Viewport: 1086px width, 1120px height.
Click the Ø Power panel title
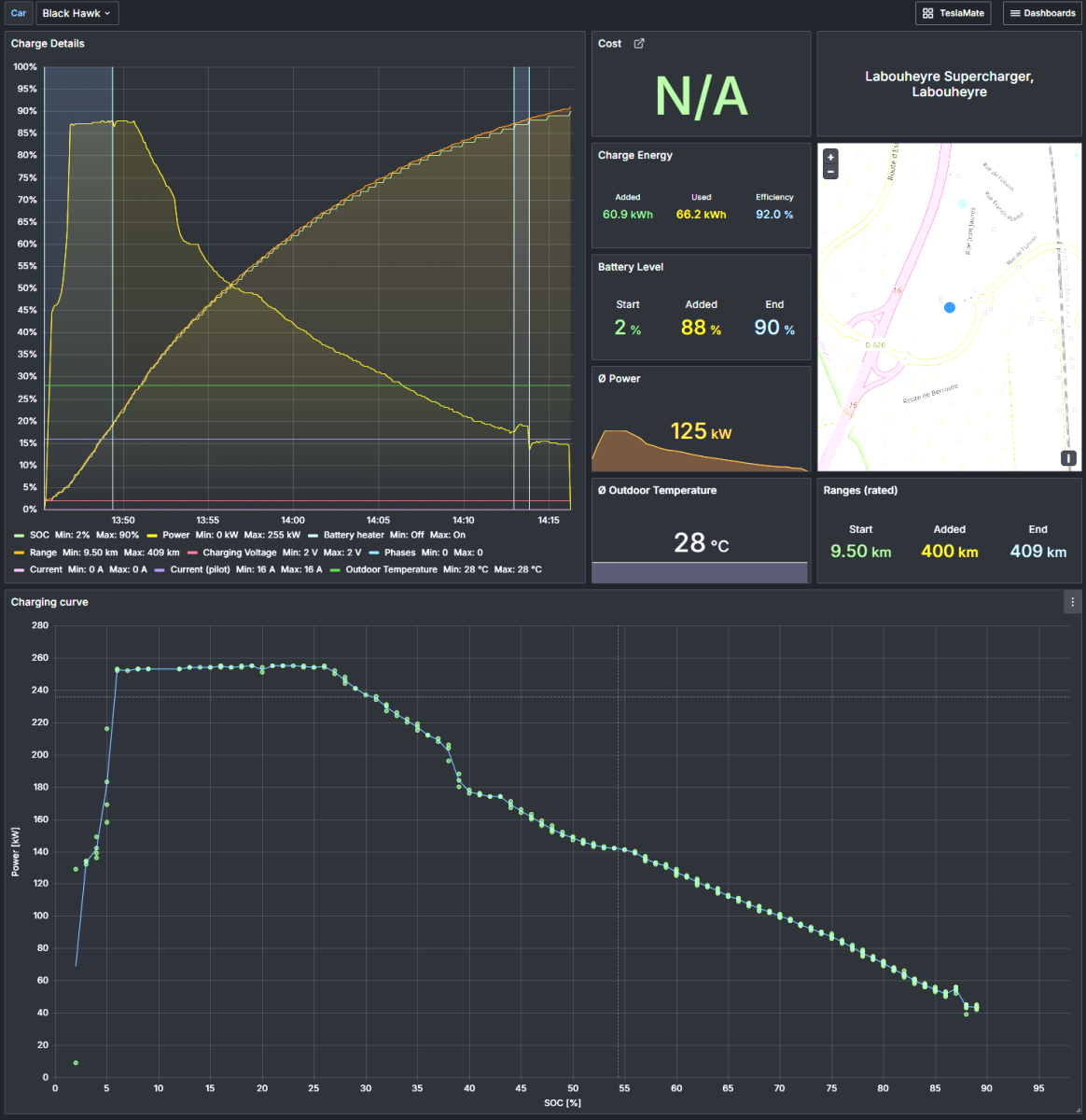pyautogui.click(x=619, y=379)
